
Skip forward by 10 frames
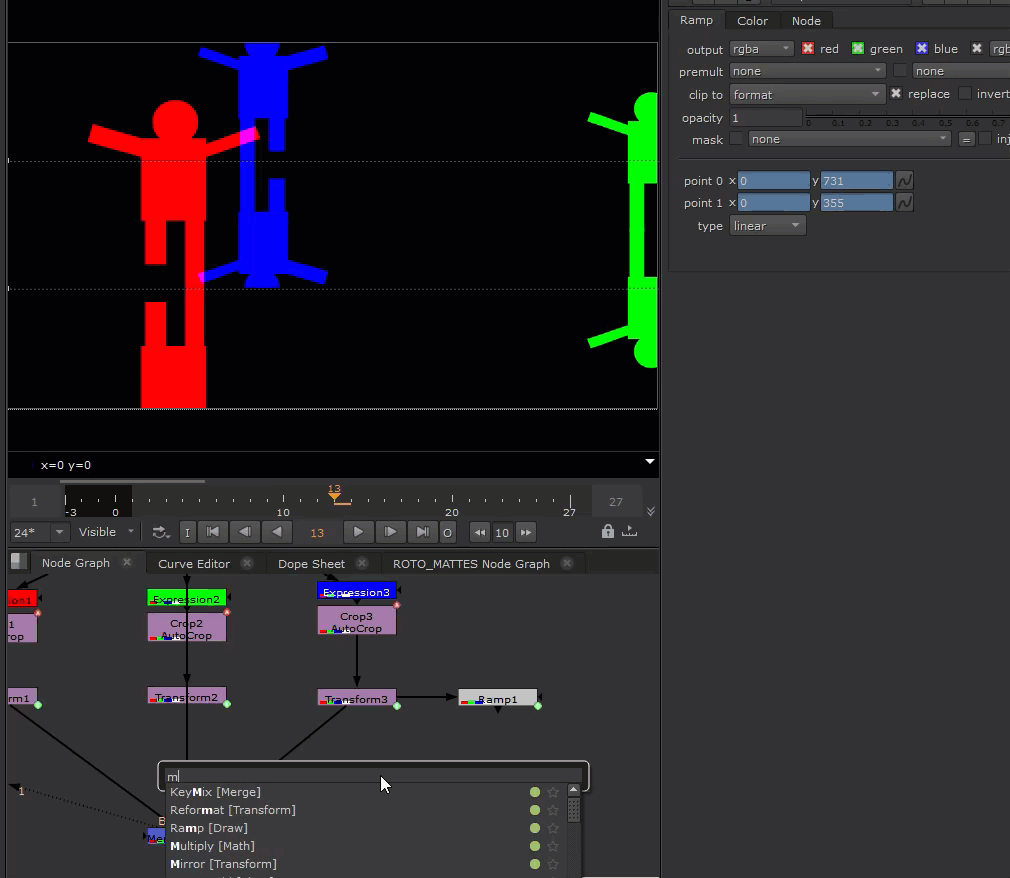coord(526,532)
